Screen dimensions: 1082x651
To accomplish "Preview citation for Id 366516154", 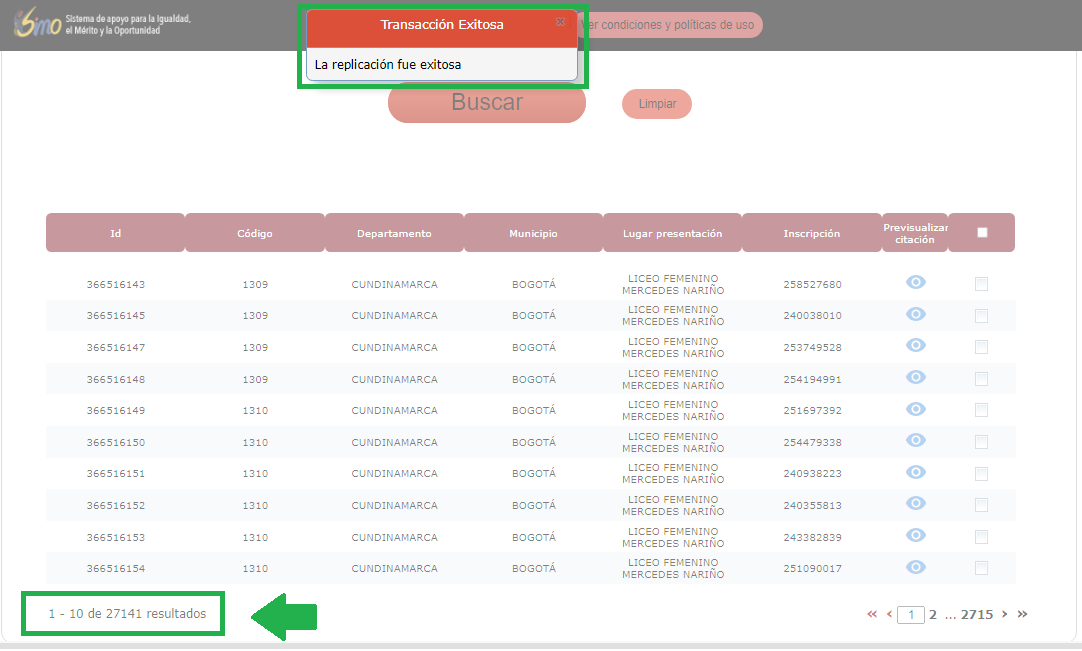I will click(915, 567).
